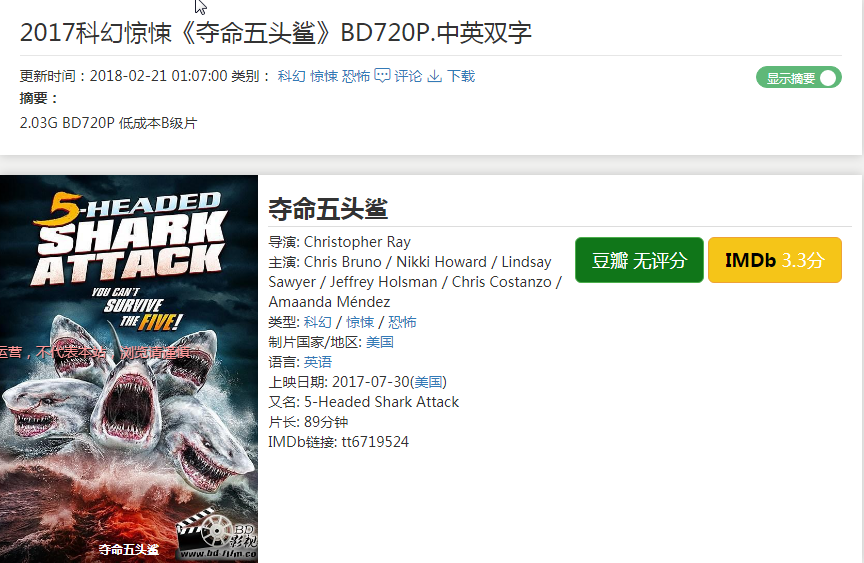864x563 pixels.
Task: Open the 5-Headed Shark Attack poster
Action: [129, 369]
